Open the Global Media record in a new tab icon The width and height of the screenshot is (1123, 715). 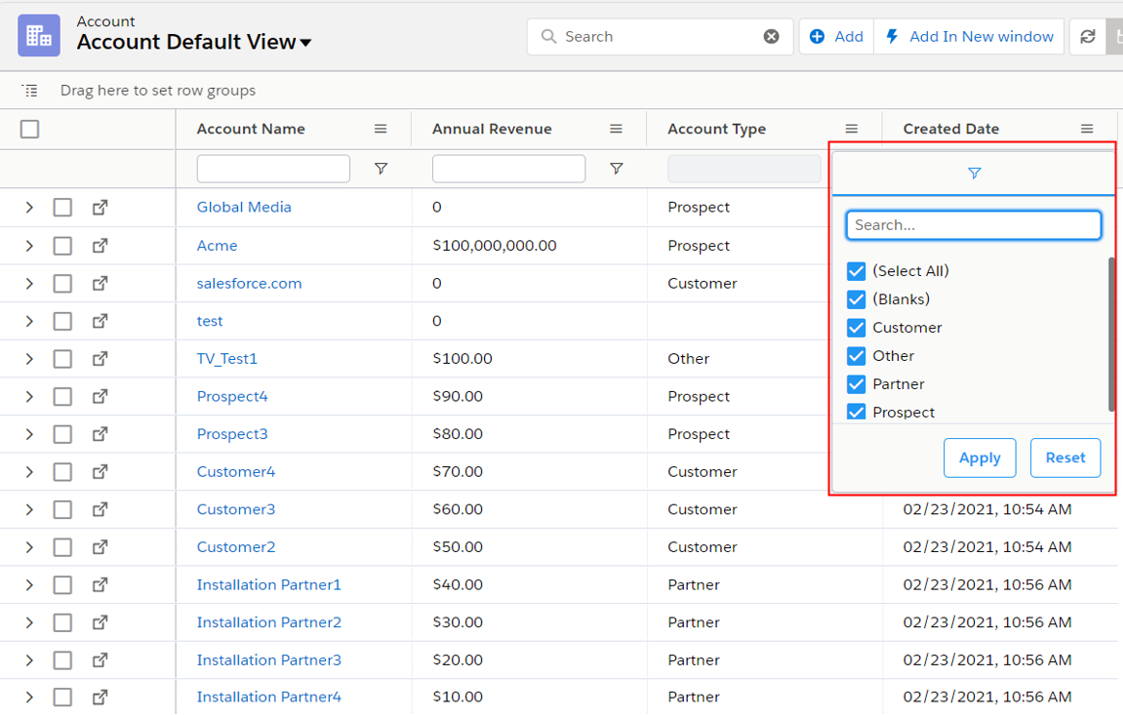click(x=100, y=208)
